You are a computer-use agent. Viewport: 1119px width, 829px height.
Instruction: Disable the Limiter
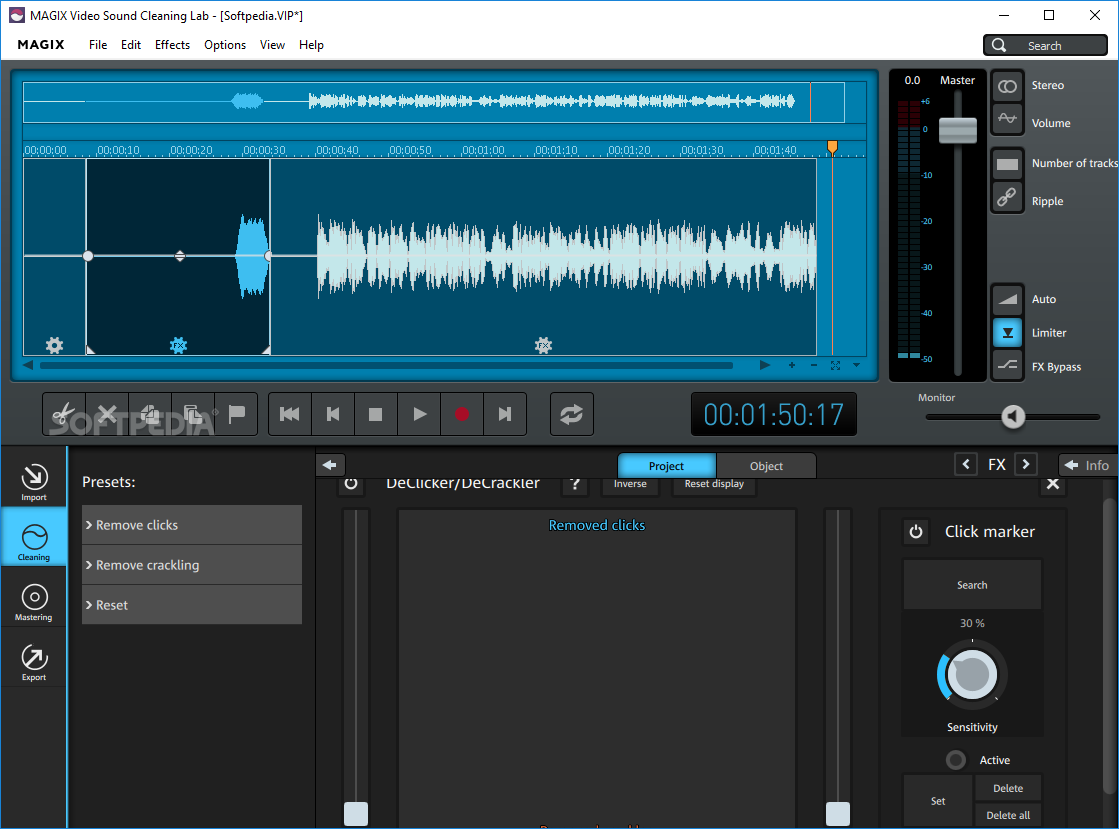click(1007, 332)
